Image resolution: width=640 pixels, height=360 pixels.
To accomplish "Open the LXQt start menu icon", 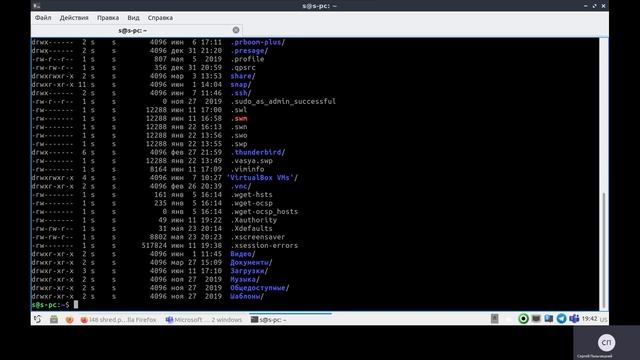I will click(x=38, y=319).
